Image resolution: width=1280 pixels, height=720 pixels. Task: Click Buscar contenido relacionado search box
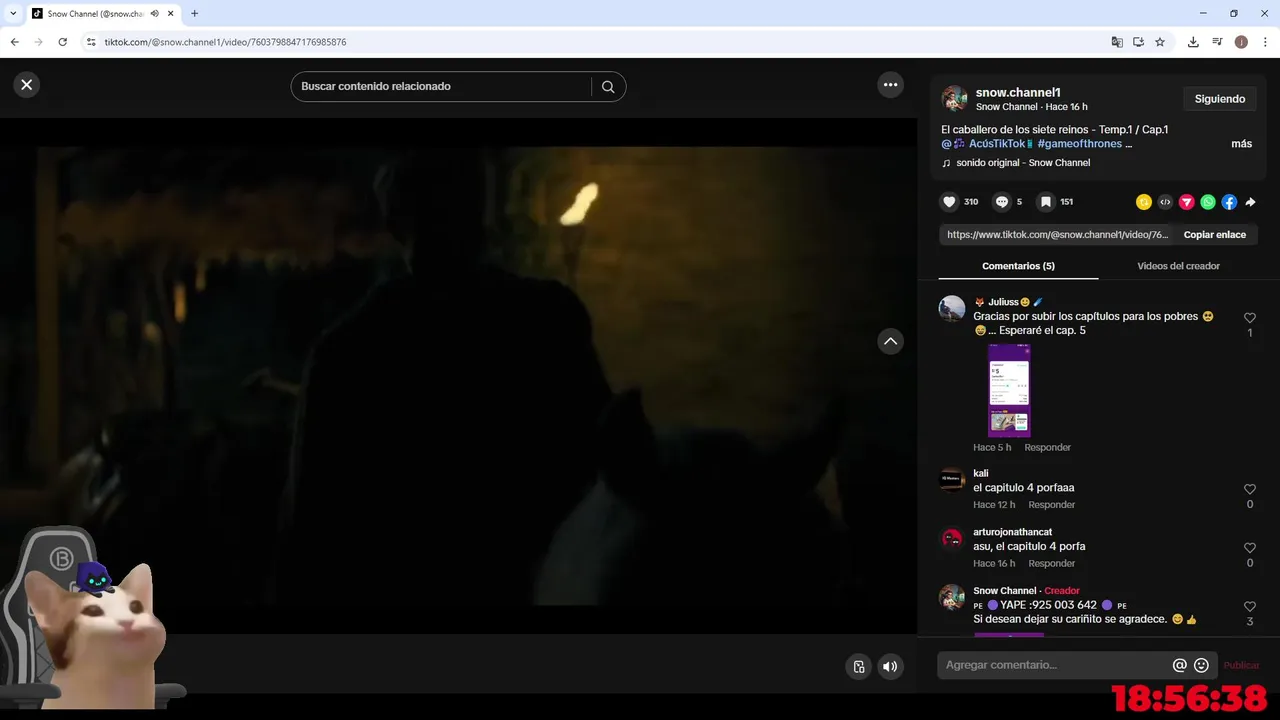(x=445, y=87)
